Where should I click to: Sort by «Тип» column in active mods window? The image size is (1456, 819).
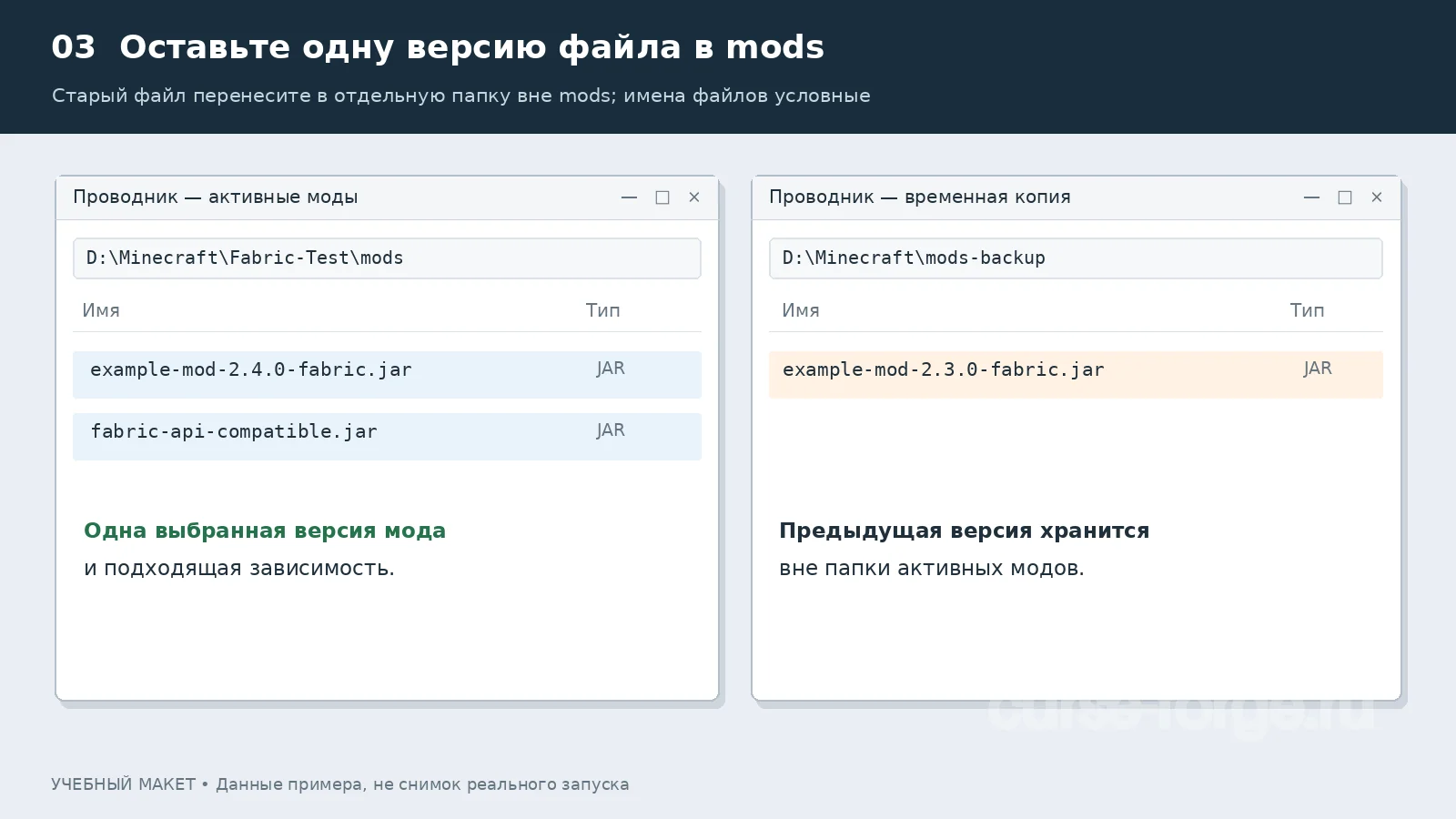point(602,310)
